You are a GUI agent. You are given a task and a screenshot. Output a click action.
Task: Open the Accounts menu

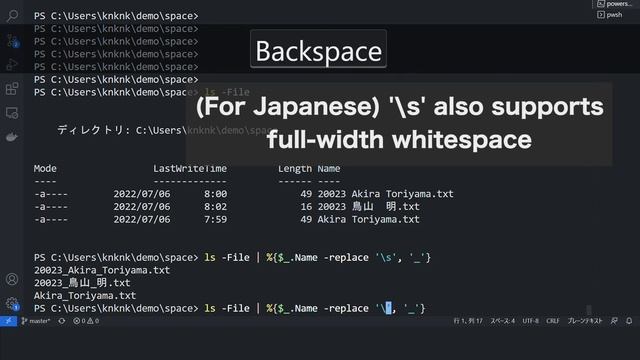tap(12, 279)
